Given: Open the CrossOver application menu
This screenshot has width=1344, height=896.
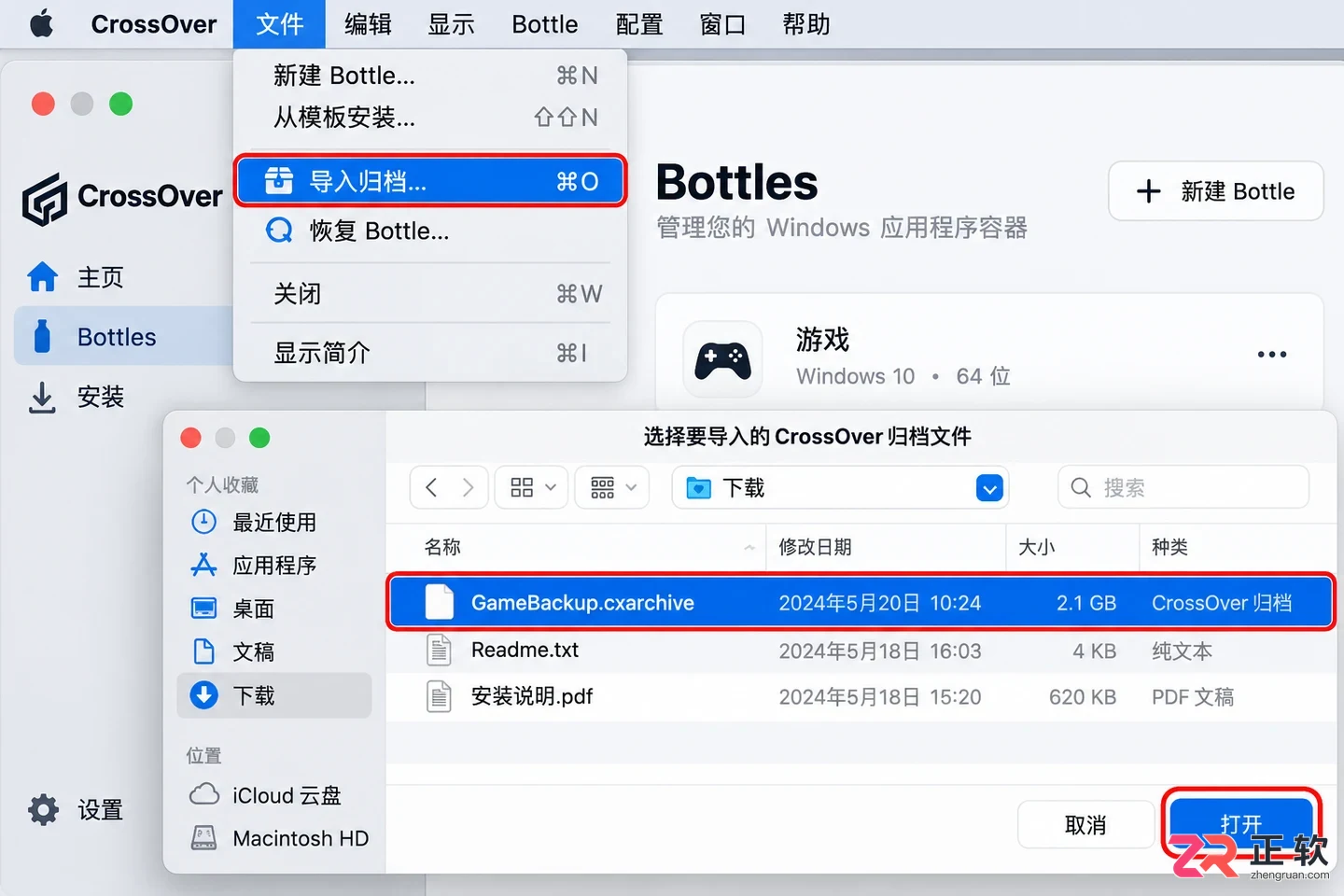Looking at the screenshot, I should point(154,24).
